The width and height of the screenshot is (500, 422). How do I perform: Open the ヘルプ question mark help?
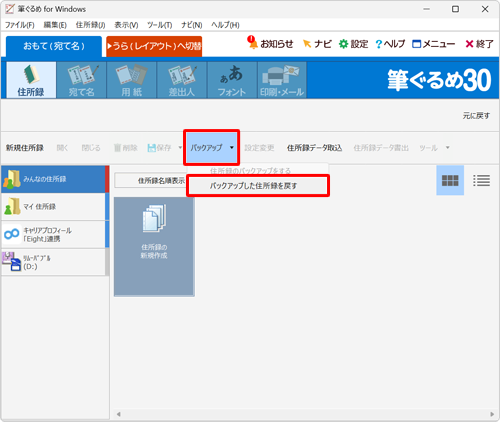390,44
